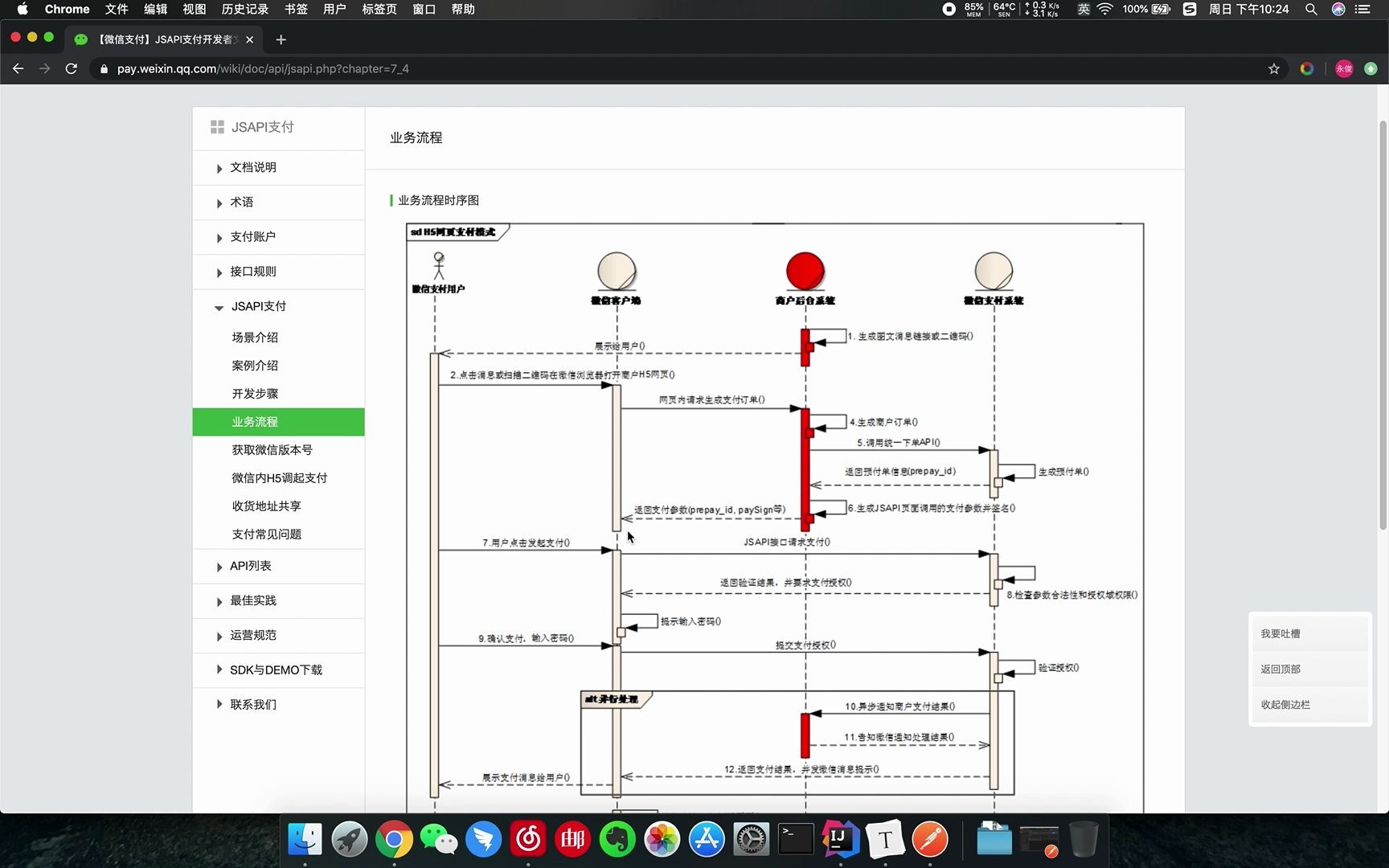This screenshot has width=1389, height=868.
Task: Reload the page with the refresh icon
Action: coord(71,69)
